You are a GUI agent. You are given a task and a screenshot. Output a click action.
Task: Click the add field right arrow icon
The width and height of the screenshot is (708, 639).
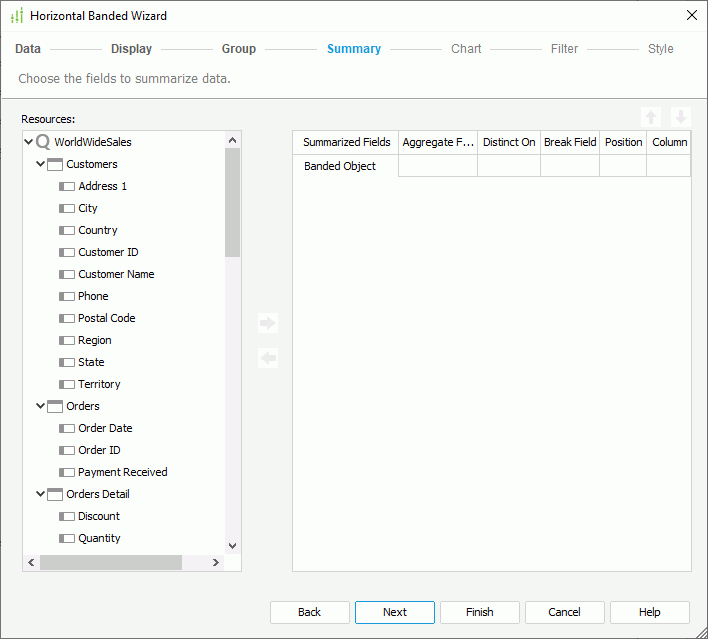pyautogui.click(x=267, y=323)
